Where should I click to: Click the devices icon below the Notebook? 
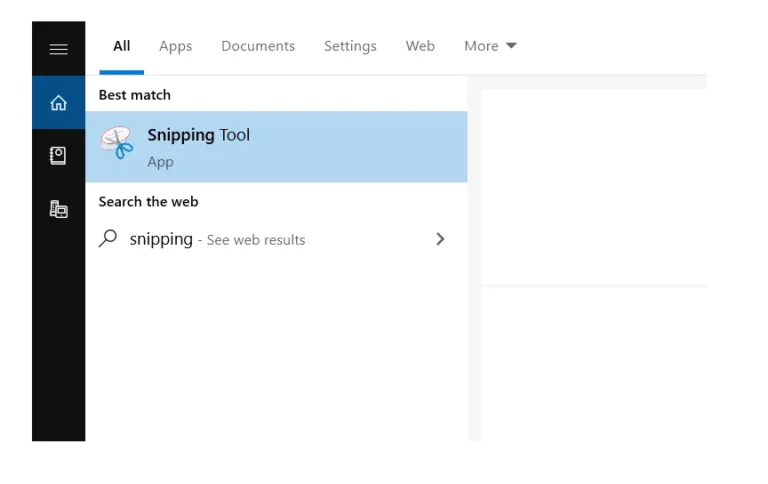coord(58,209)
